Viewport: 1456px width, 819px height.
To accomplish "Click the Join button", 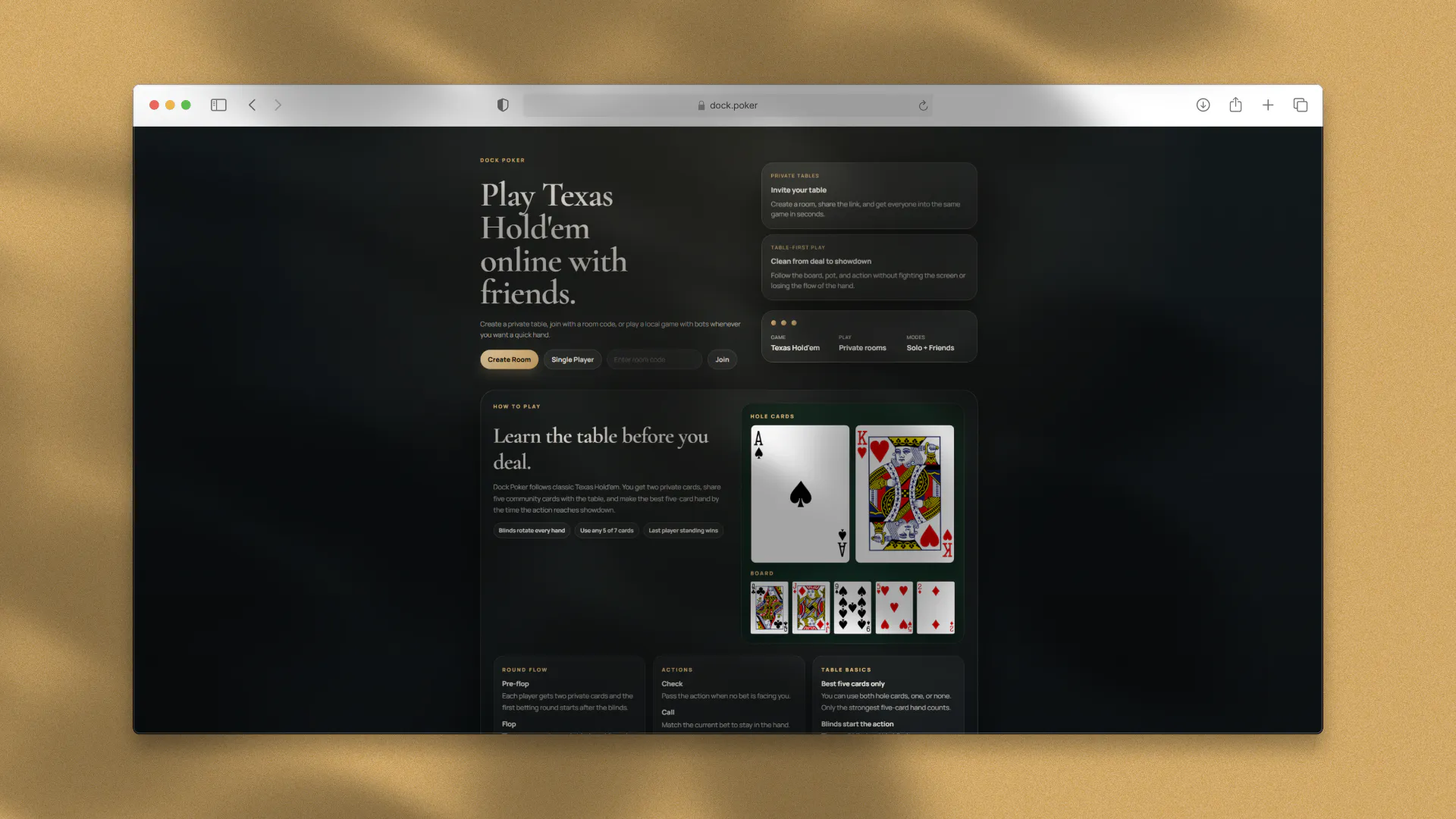I will [x=722, y=359].
